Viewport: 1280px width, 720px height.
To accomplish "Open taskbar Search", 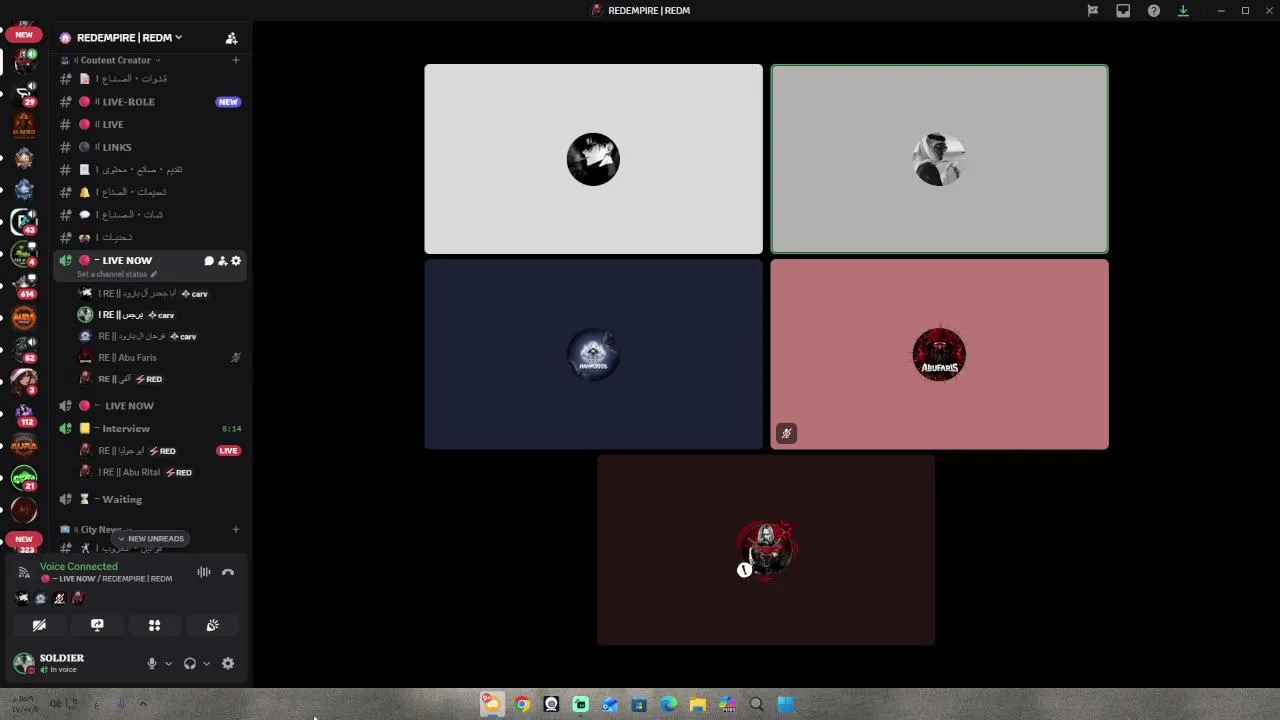I will click(757, 704).
